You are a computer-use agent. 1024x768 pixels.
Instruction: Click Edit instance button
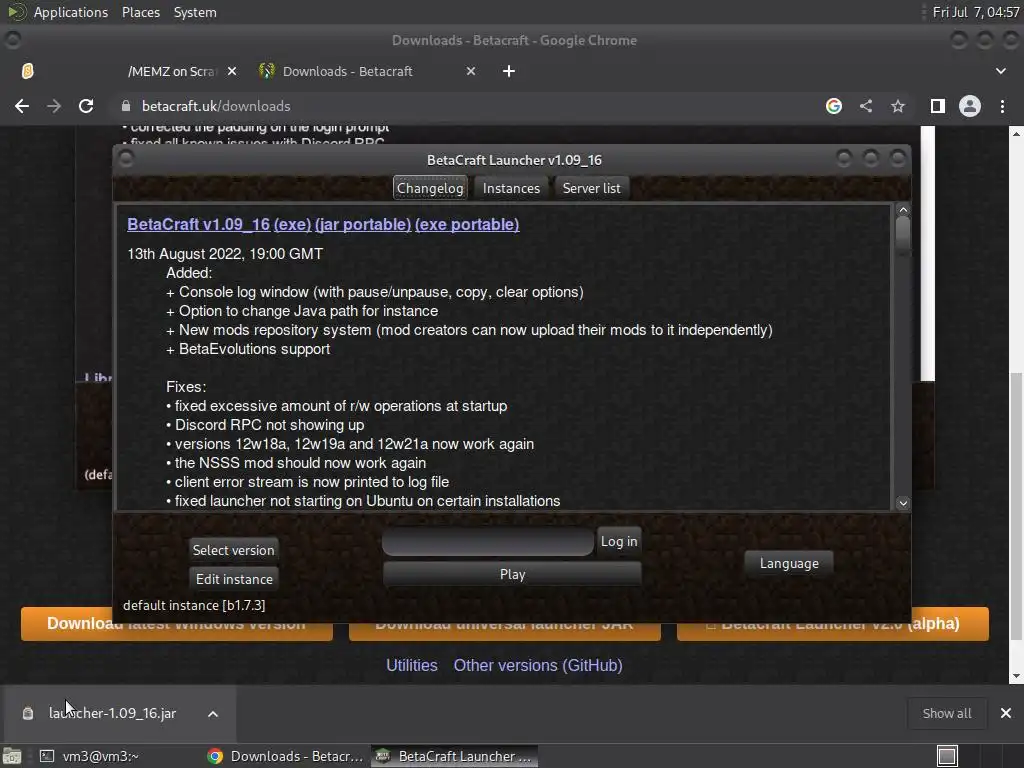(234, 579)
